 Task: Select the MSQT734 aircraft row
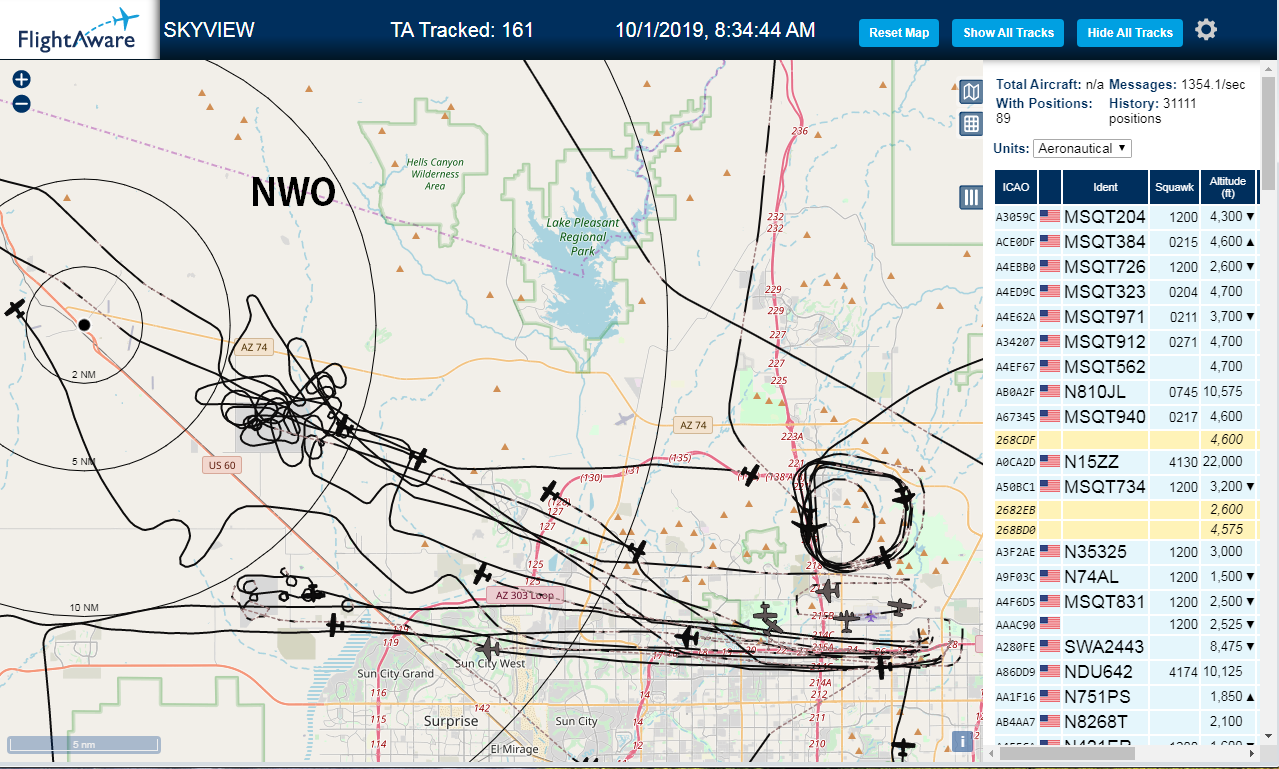(x=1125, y=486)
